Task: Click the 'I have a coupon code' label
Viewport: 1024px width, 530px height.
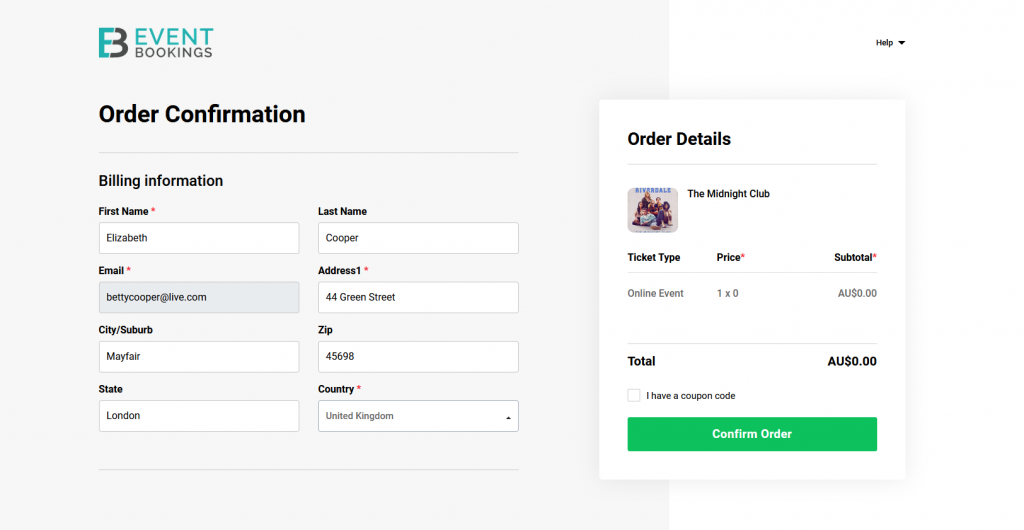Action: tap(690, 396)
